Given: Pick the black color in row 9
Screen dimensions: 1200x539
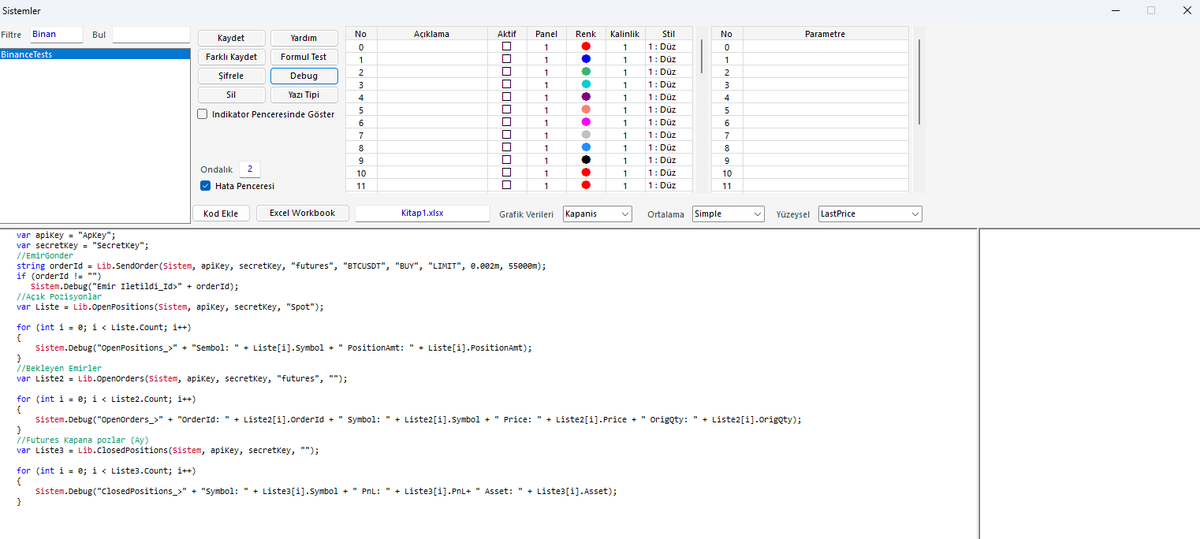Looking at the screenshot, I should [586, 160].
